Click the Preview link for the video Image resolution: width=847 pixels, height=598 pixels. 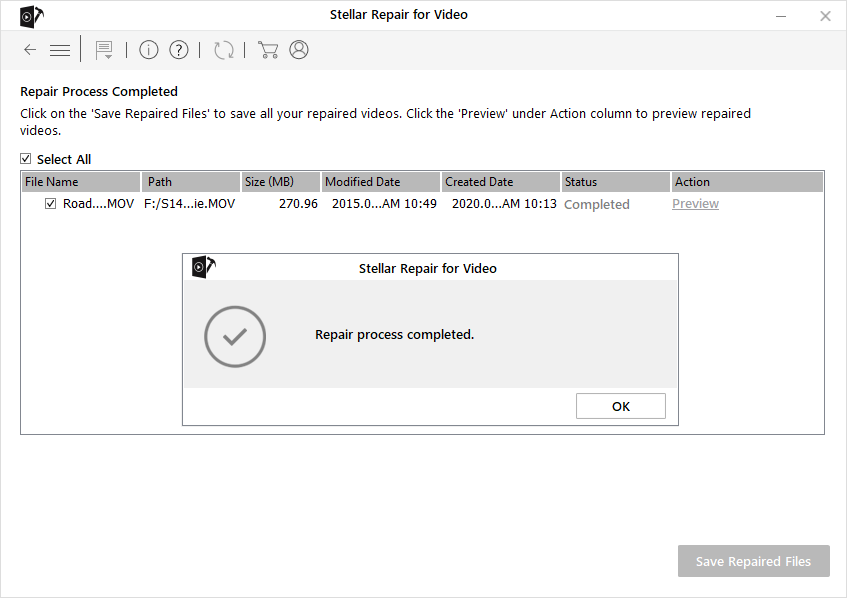click(x=695, y=204)
